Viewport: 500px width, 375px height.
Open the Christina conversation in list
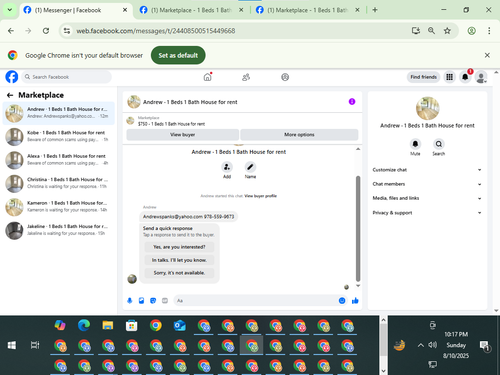(x=59, y=183)
